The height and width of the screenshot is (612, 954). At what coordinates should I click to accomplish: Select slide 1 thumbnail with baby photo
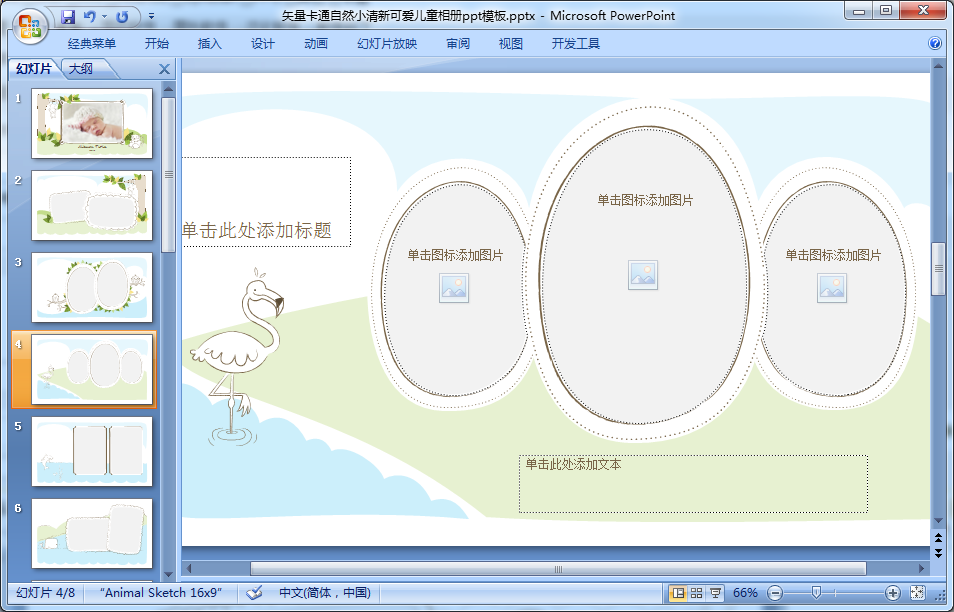[92, 123]
